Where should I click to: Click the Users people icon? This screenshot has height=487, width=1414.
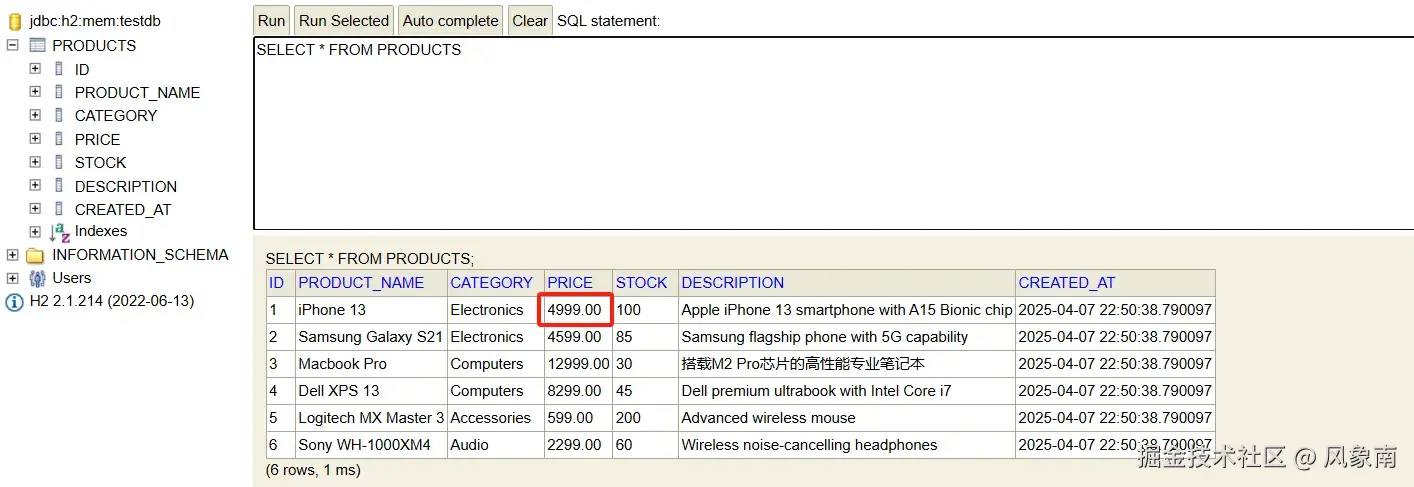coord(37,278)
